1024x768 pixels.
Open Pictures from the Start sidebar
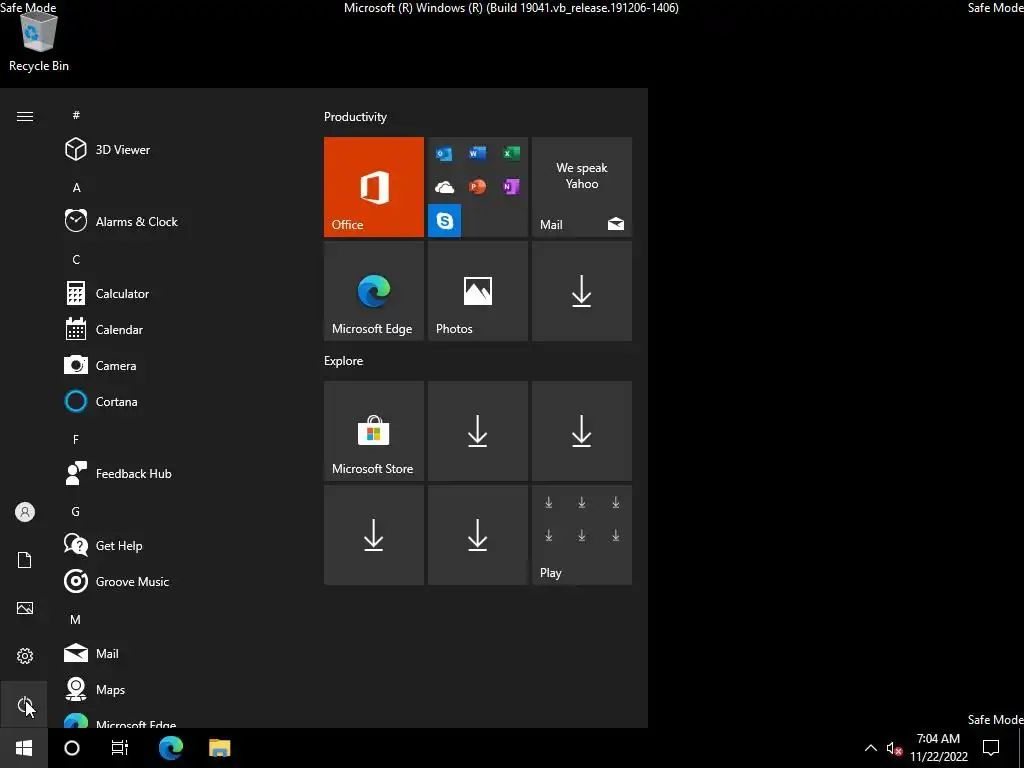25,608
